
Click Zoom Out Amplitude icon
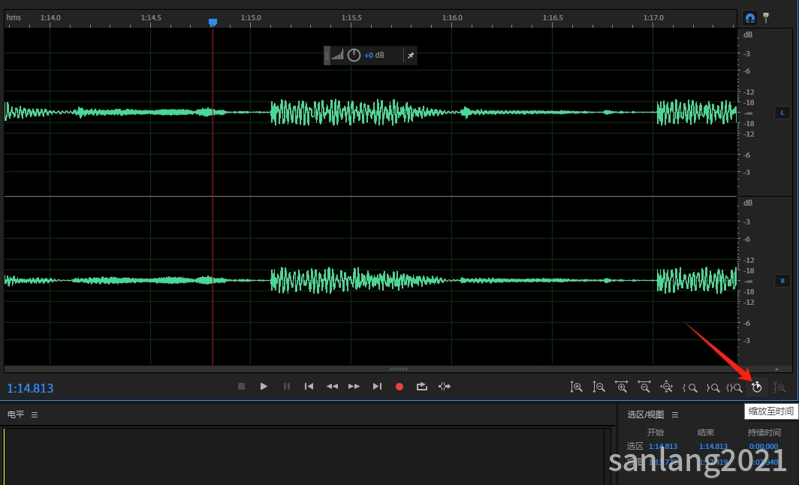tap(599, 387)
